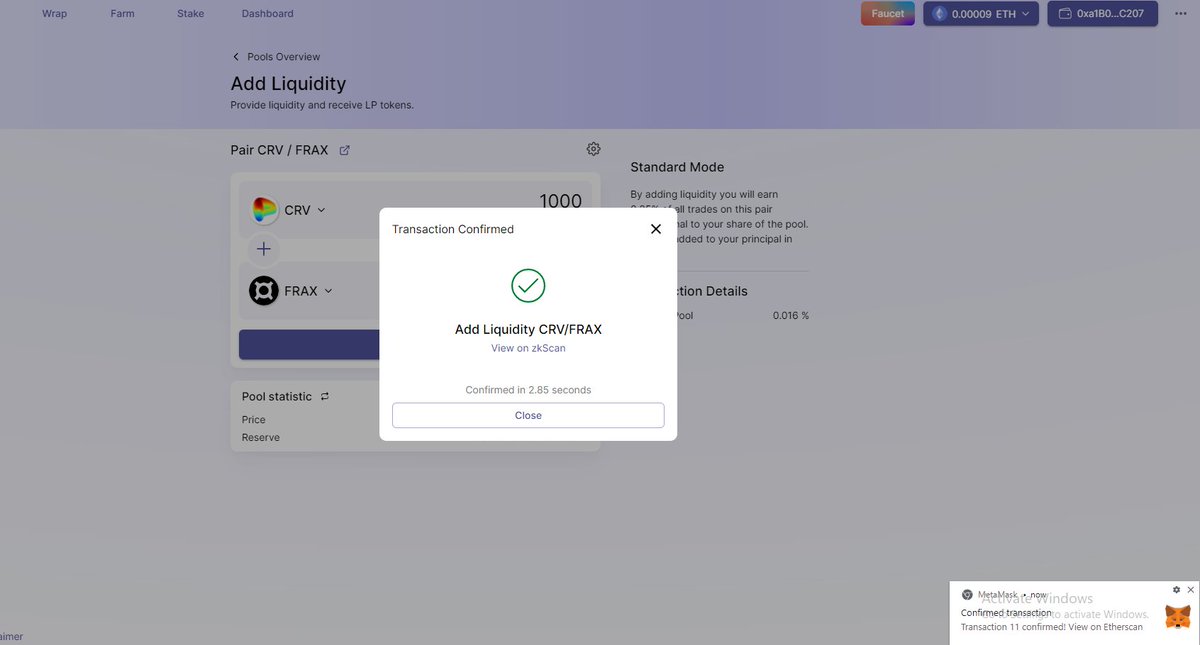
Task: Switch to the Dashboard page
Action: click(x=268, y=14)
